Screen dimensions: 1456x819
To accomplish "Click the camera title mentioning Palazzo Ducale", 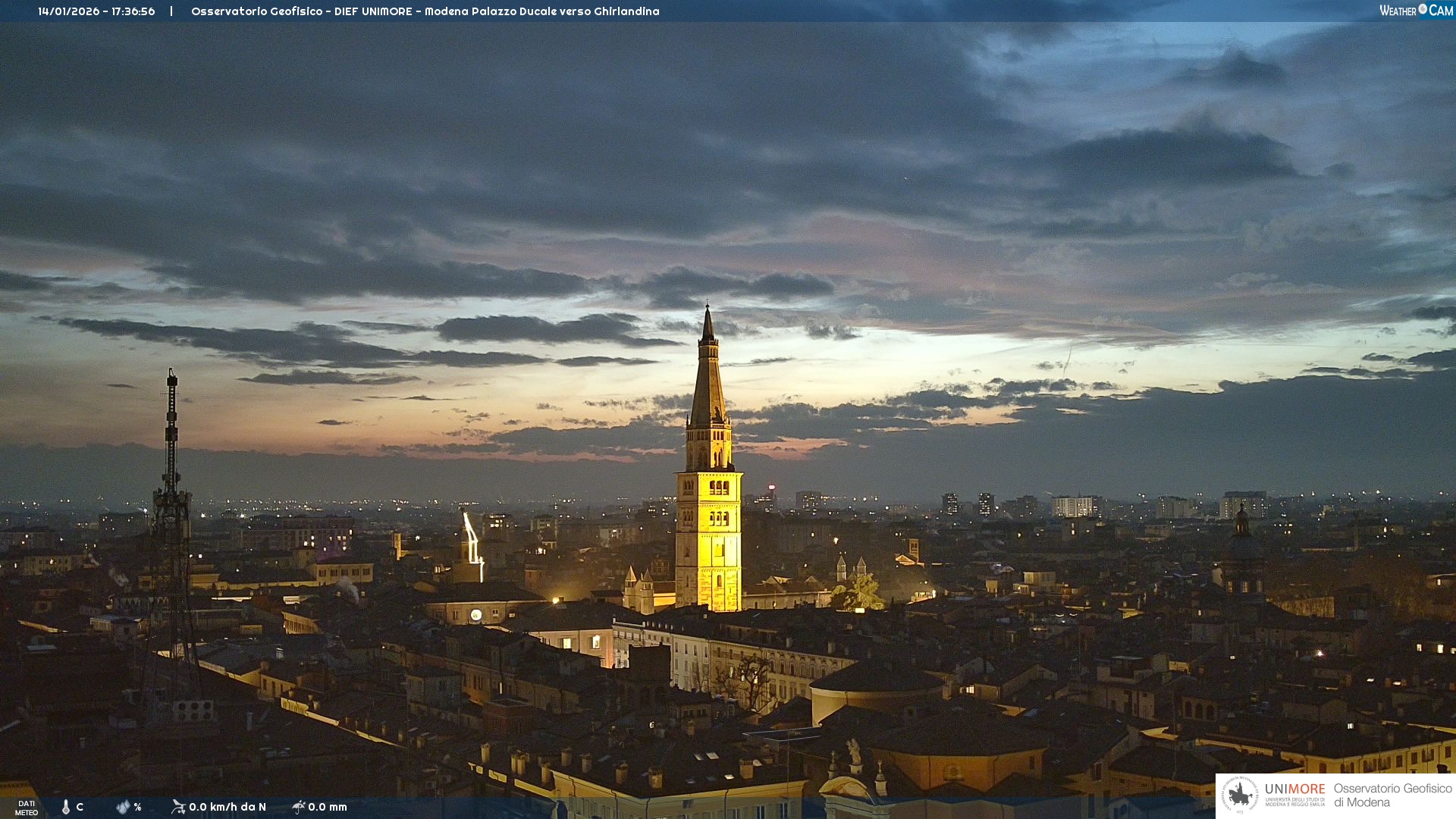I will [x=425, y=11].
